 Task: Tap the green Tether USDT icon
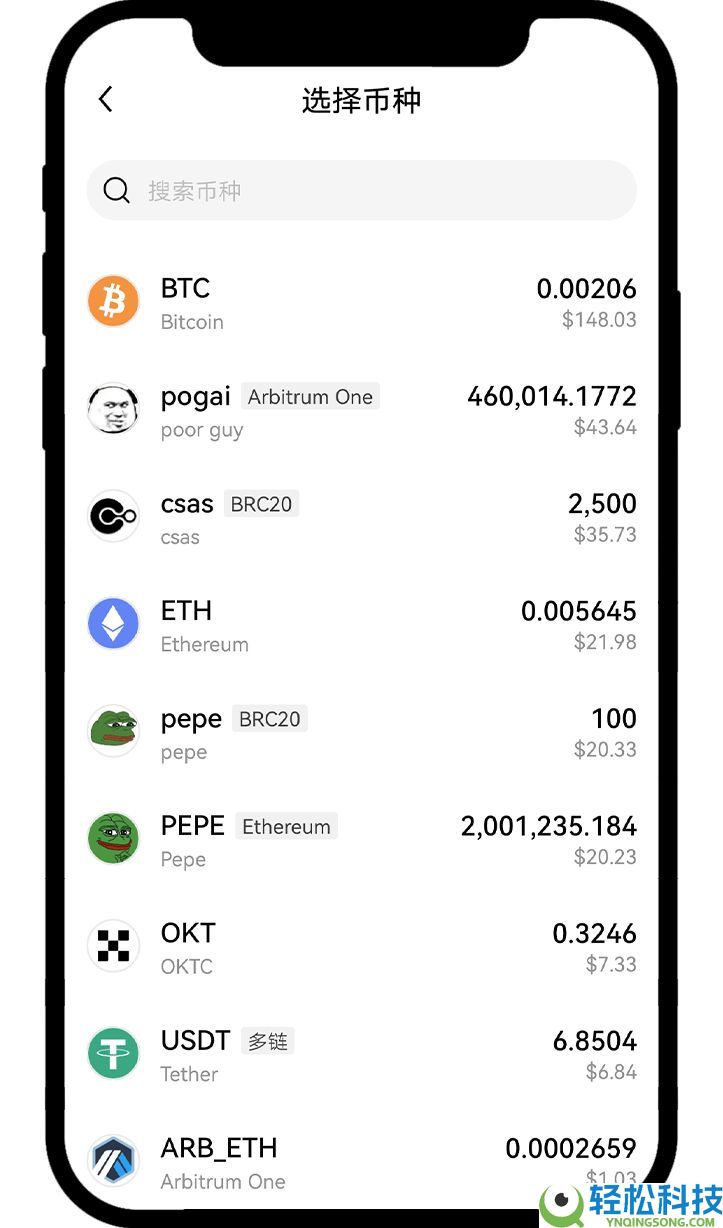[113, 1054]
